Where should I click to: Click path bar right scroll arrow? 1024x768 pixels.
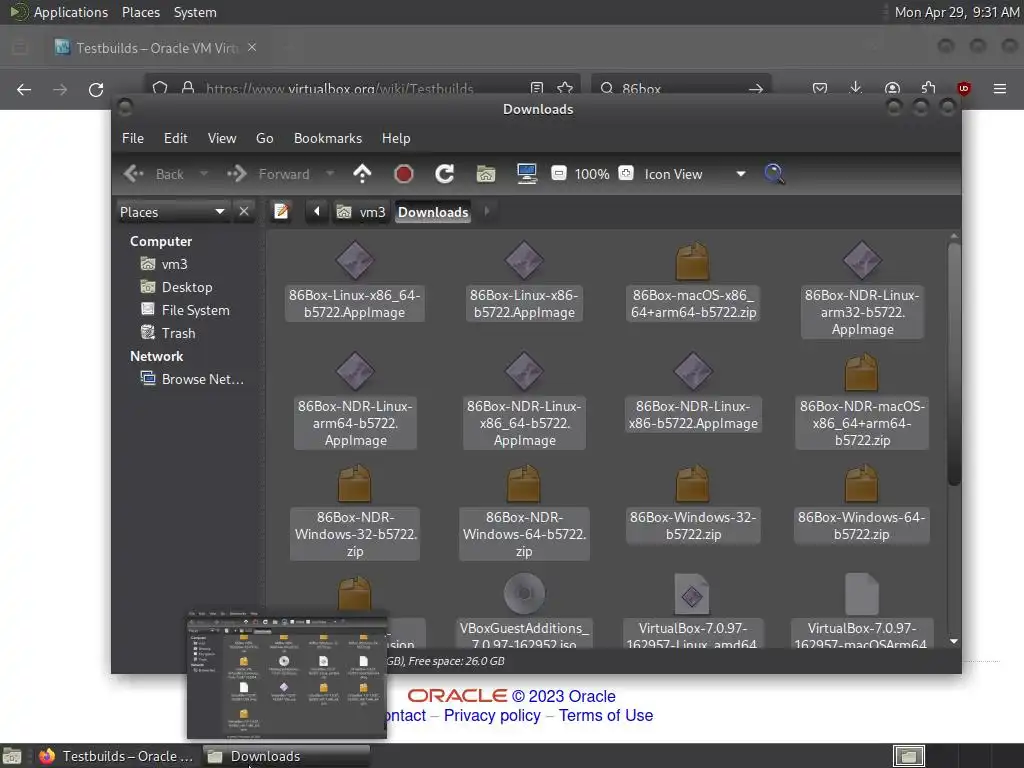click(x=486, y=211)
